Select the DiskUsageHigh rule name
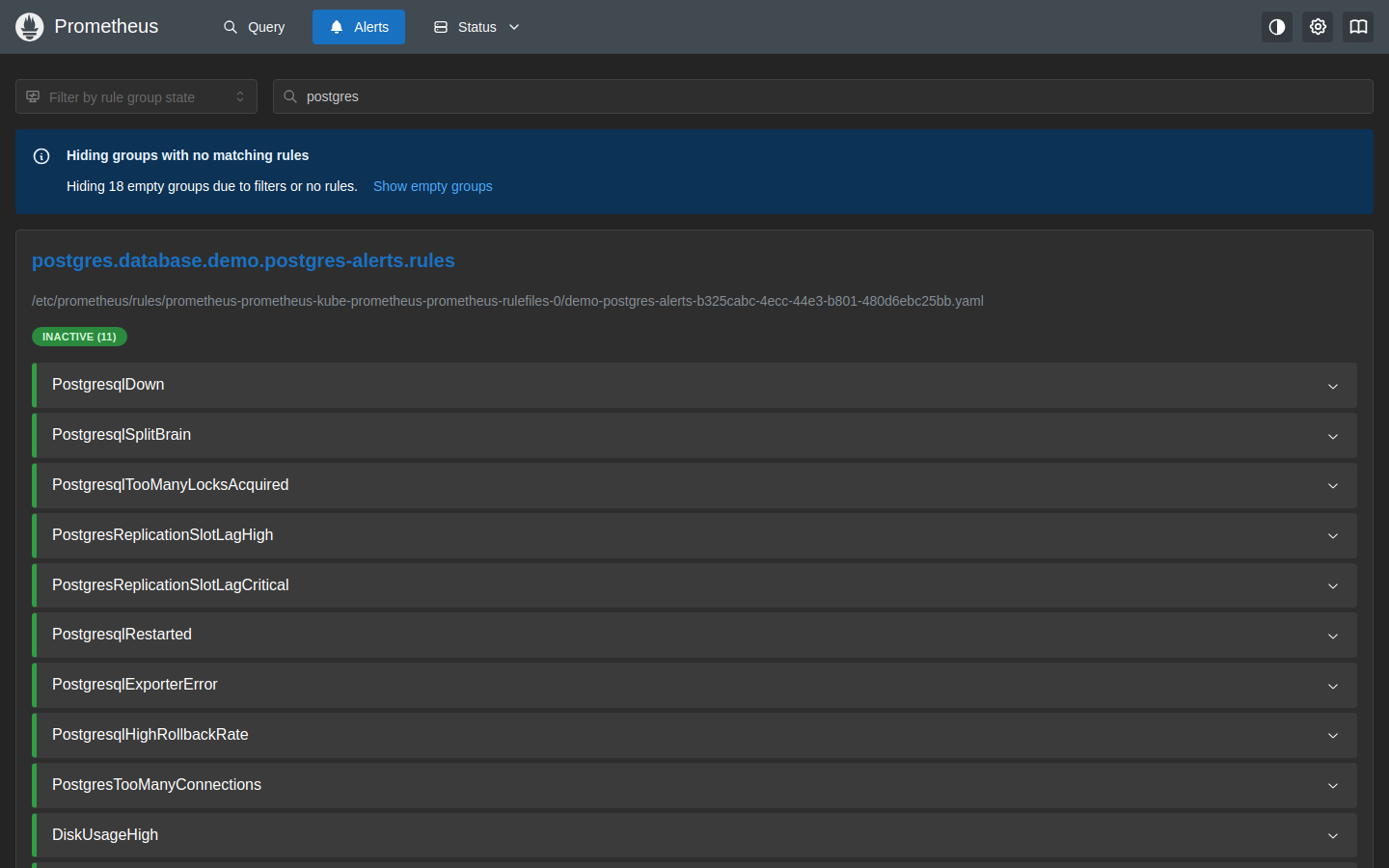 105,834
